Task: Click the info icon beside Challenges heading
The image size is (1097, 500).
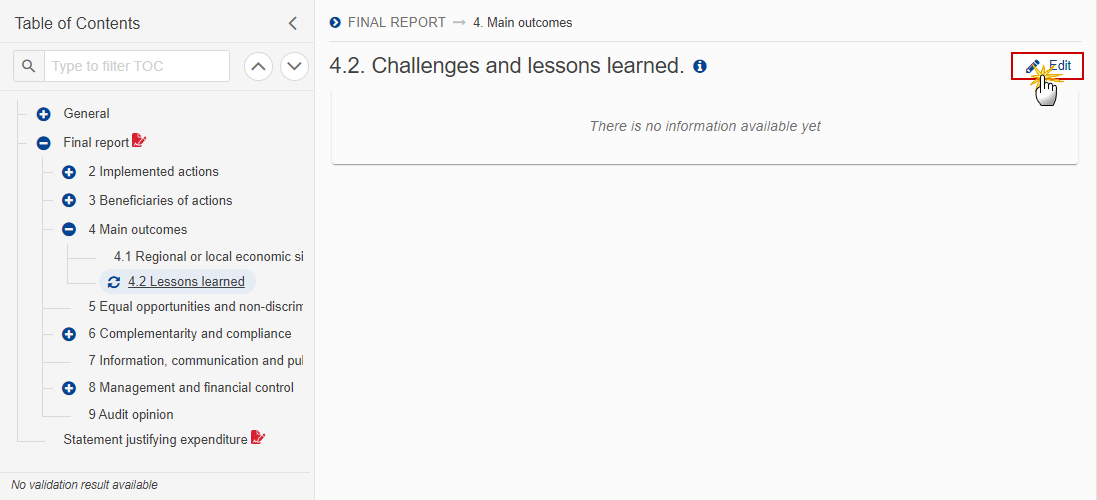Action: (x=700, y=66)
